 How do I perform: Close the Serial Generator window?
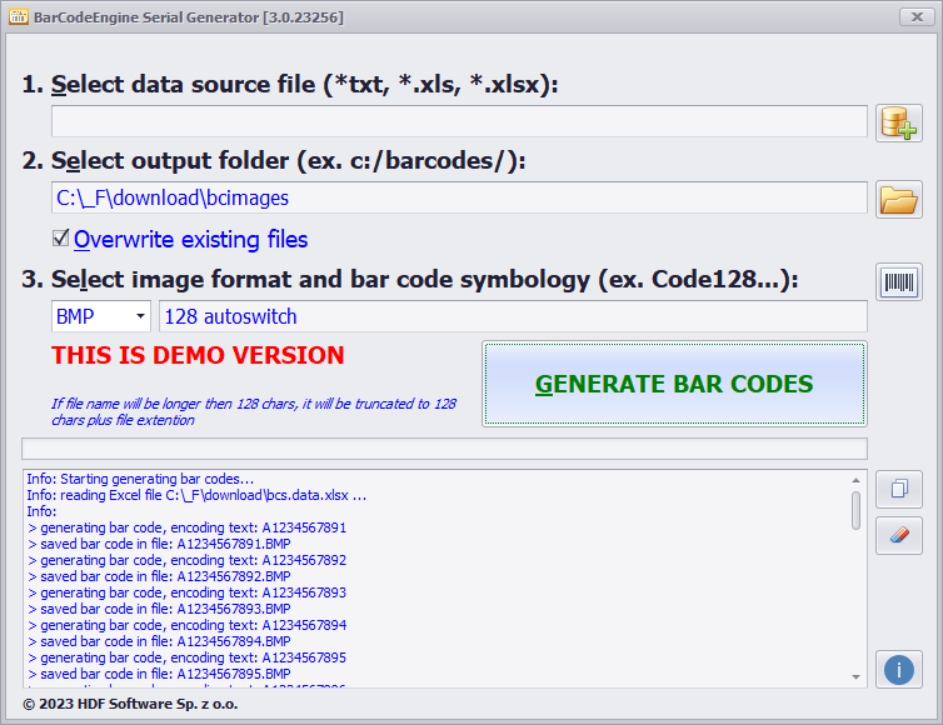click(x=916, y=17)
